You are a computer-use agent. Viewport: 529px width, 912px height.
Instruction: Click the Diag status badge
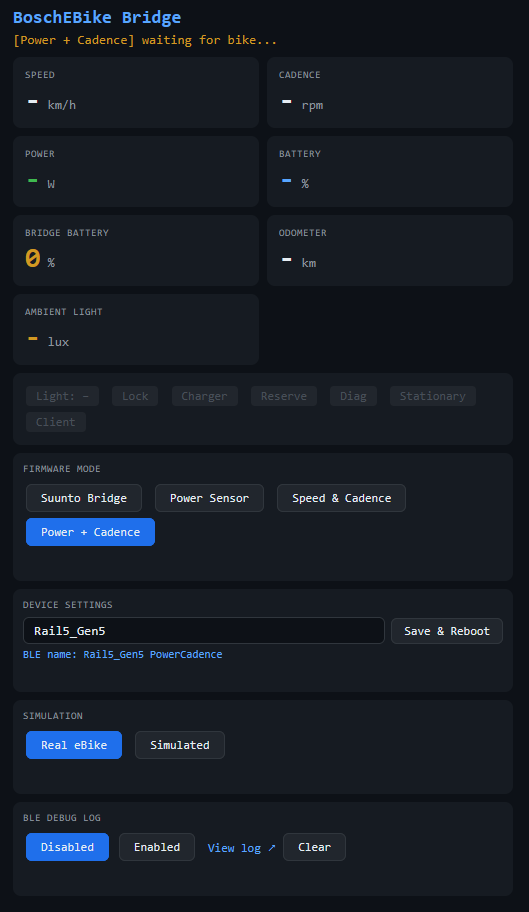coord(353,396)
